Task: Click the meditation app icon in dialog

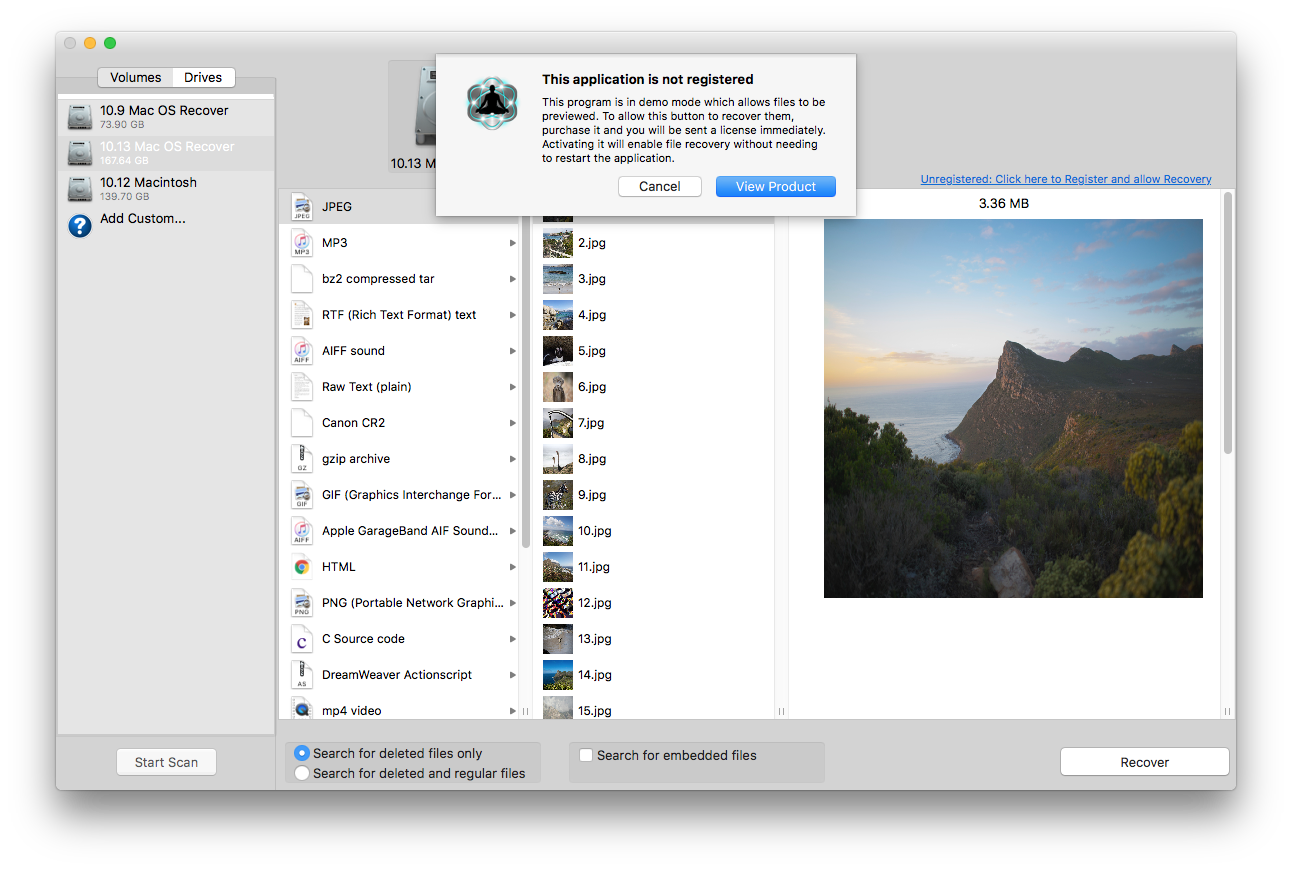Action: coord(492,104)
